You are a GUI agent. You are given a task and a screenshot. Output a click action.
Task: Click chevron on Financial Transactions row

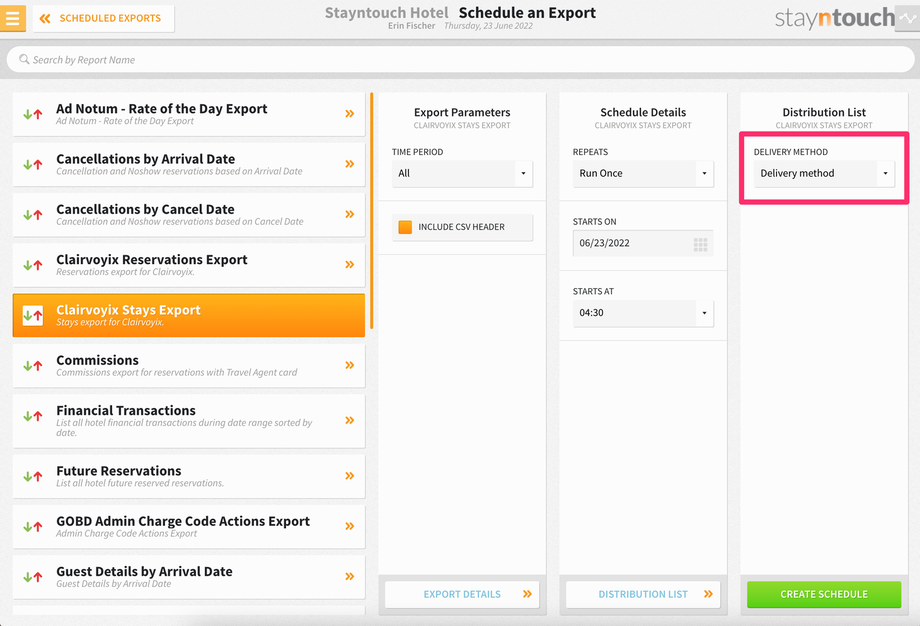tap(350, 420)
